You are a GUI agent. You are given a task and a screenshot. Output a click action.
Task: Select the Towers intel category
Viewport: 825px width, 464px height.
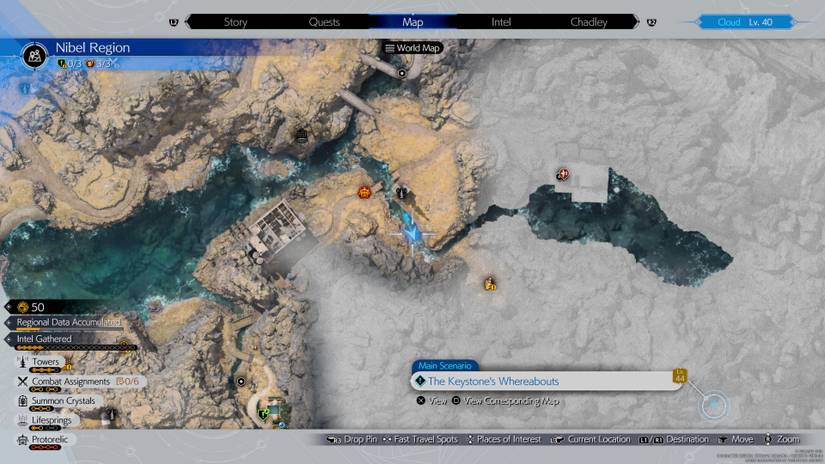coord(45,363)
